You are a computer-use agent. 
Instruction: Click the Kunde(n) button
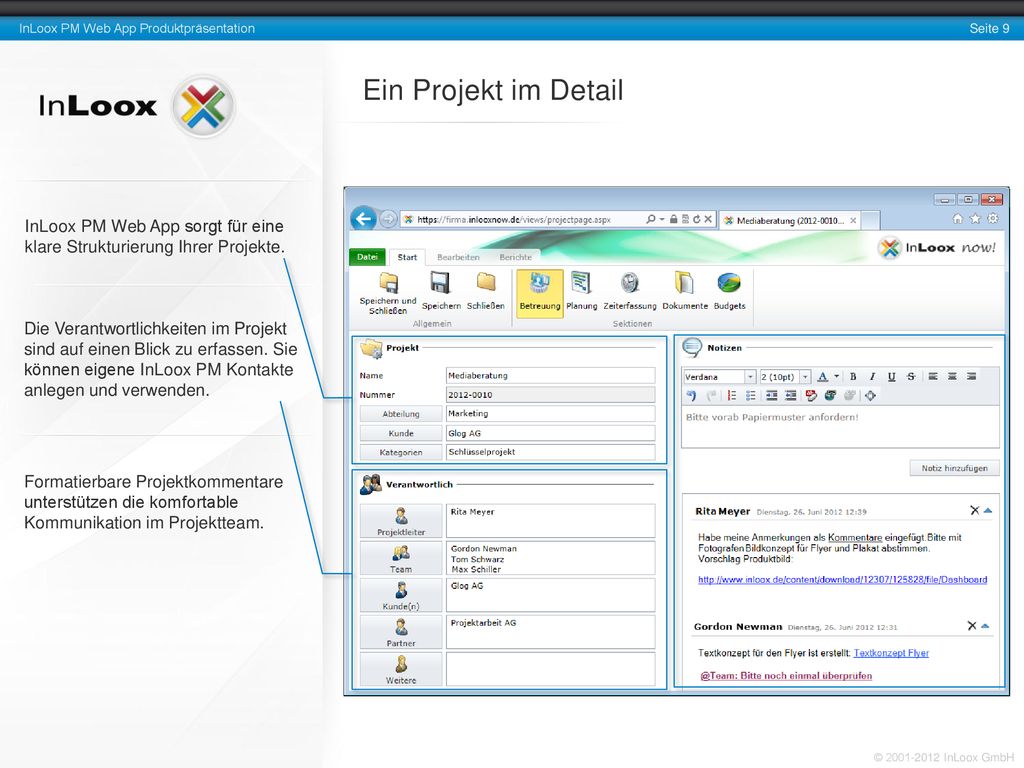[x=400, y=596]
